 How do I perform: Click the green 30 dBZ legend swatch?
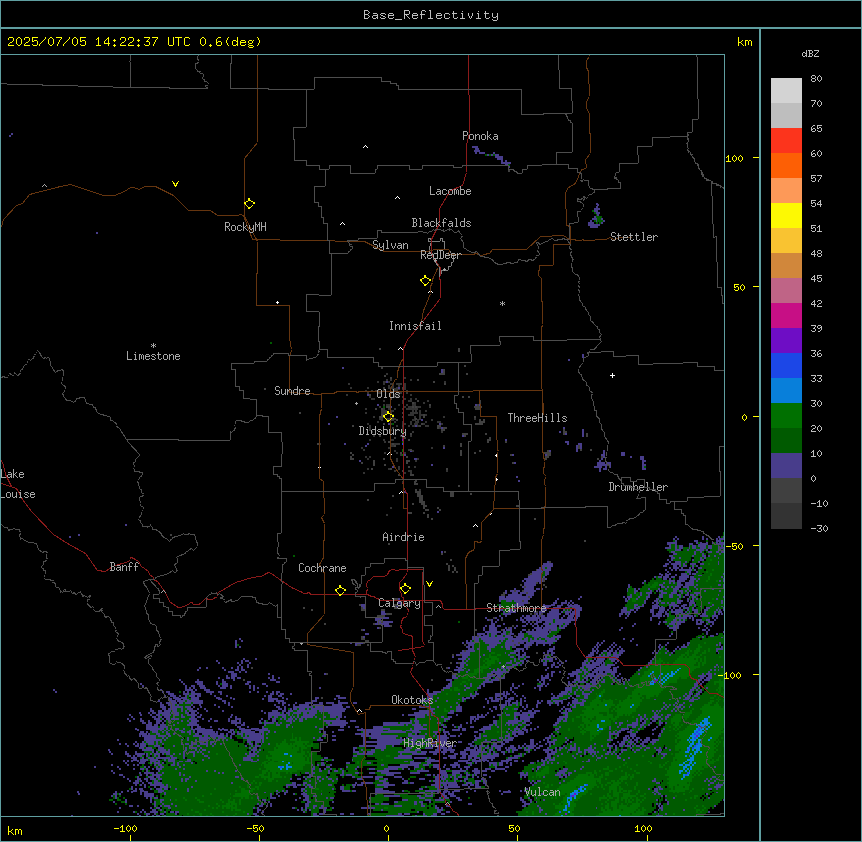(786, 416)
